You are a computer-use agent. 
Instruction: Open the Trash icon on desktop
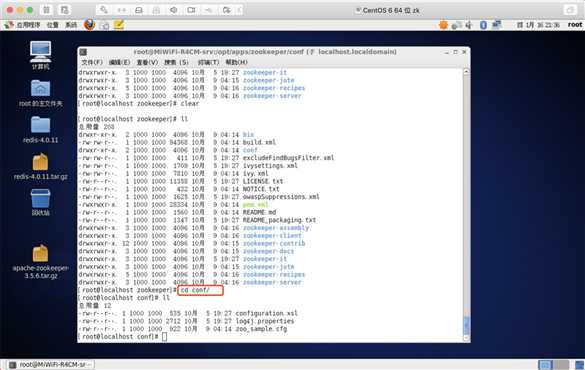coord(40,202)
